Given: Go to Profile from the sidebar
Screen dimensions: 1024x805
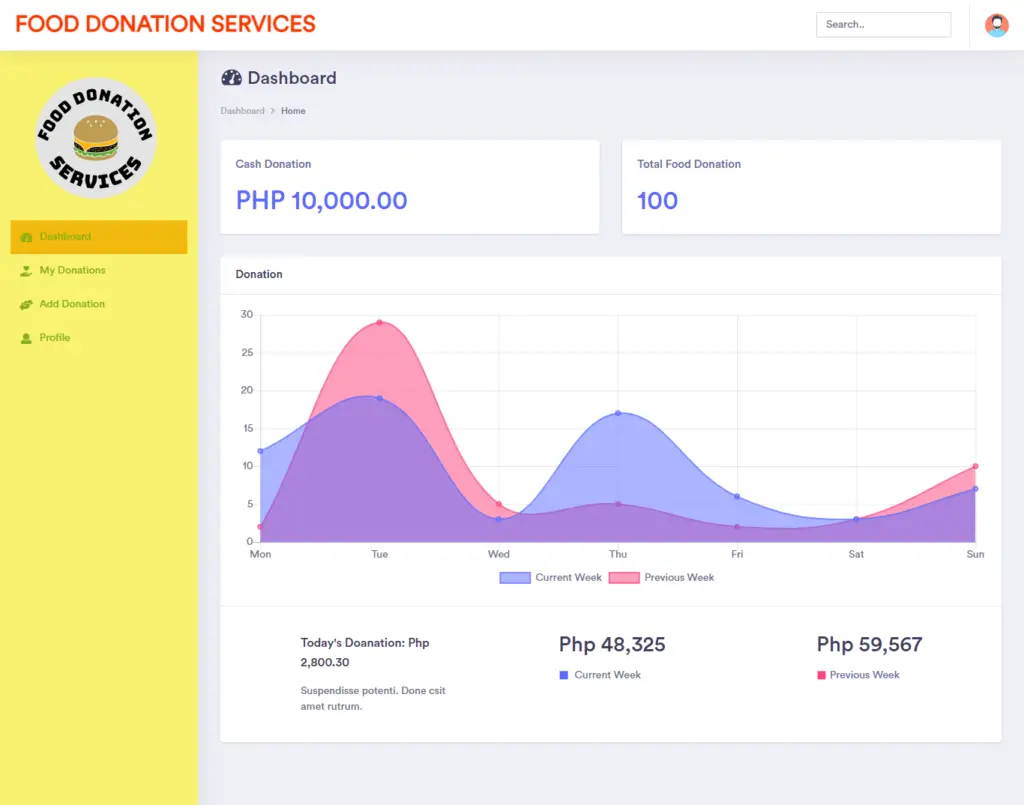Looking at the screenshot, I should [55, 338].
